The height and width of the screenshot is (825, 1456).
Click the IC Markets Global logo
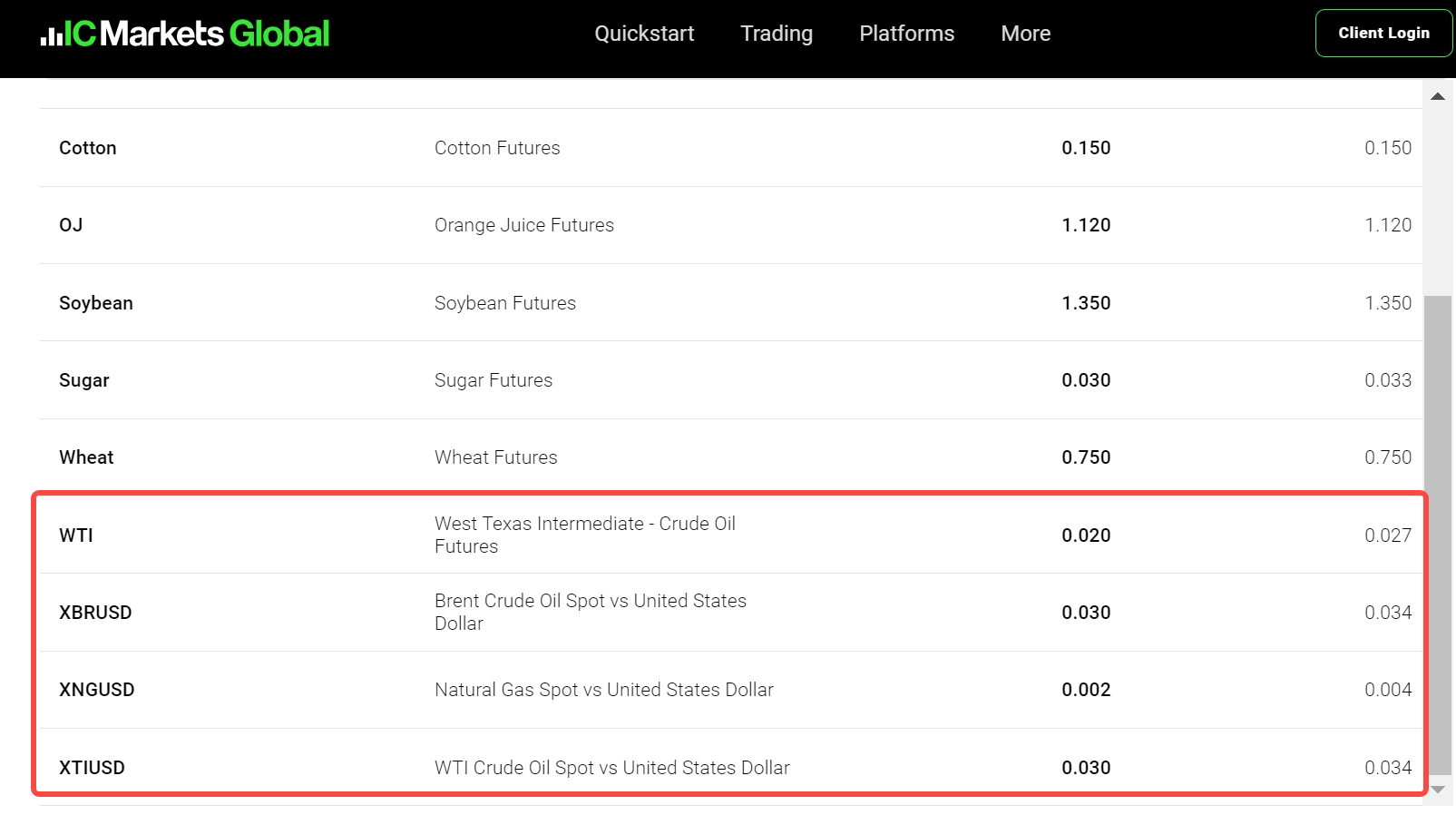click(x=185, y=34)
